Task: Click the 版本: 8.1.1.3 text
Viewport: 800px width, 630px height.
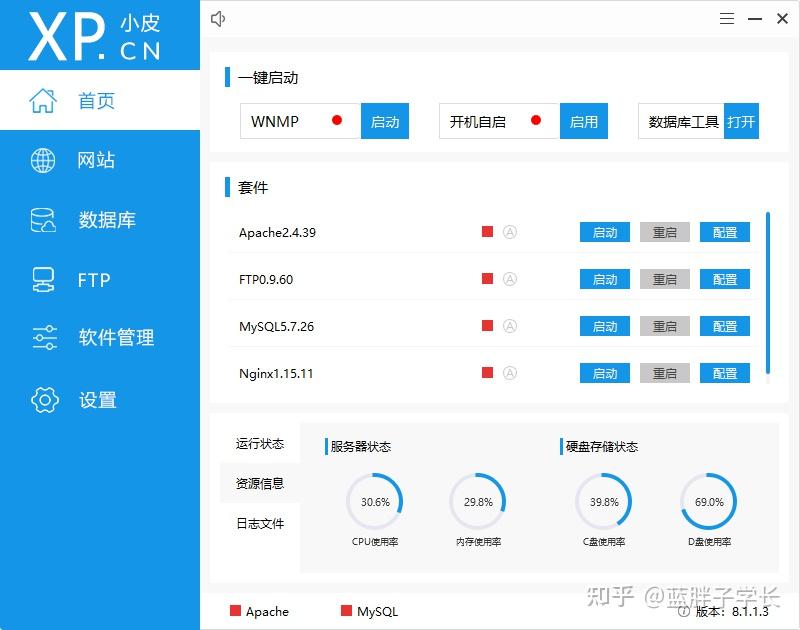Action: (732, 611)
